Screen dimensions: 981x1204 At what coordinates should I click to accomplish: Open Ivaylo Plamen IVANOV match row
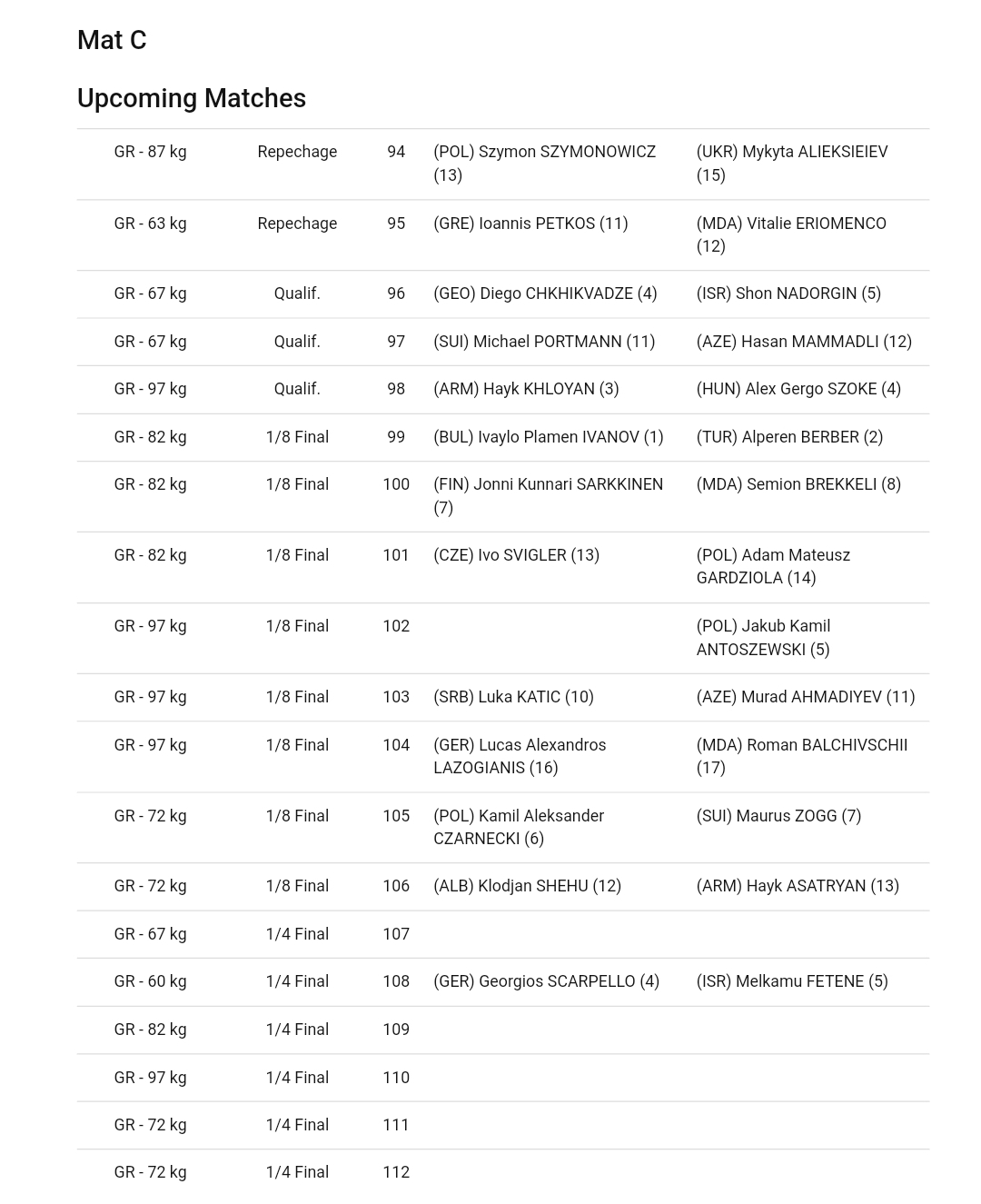tap(503, 437)
